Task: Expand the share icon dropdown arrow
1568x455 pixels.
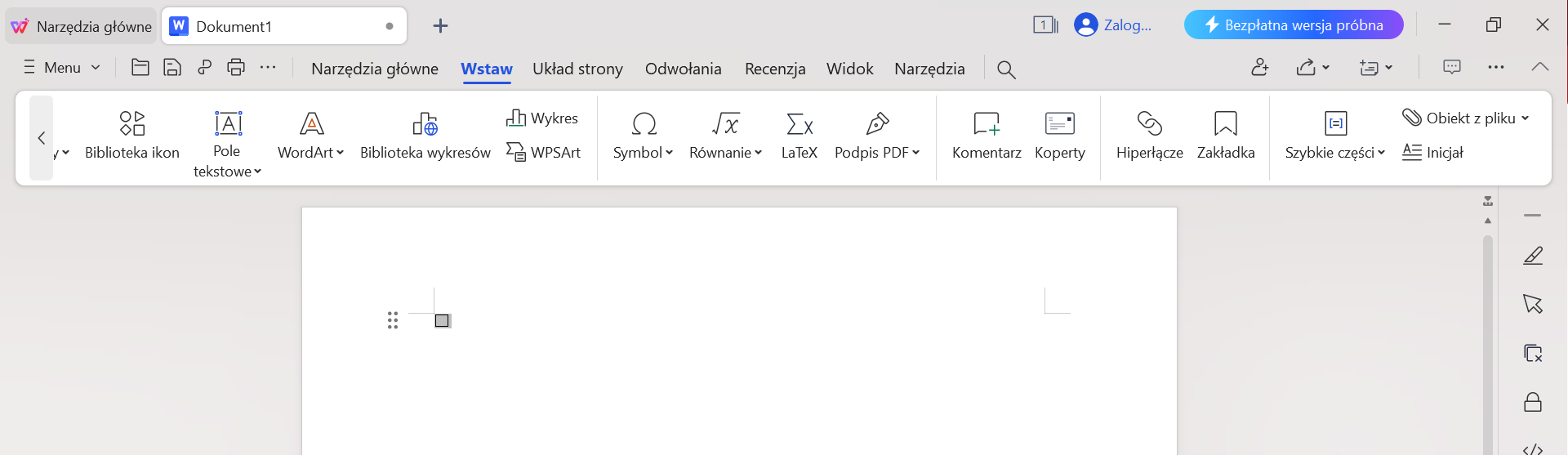Action: coord(1325,67)
